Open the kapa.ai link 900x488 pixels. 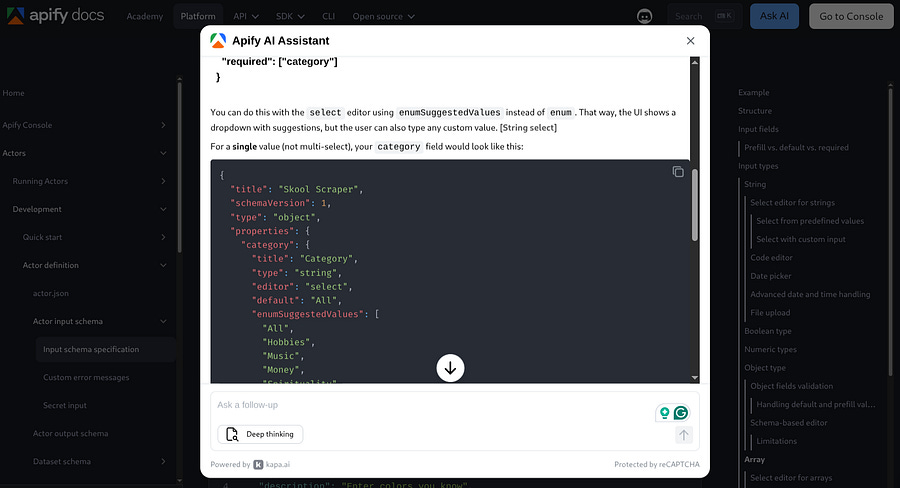tap(271, 464)
